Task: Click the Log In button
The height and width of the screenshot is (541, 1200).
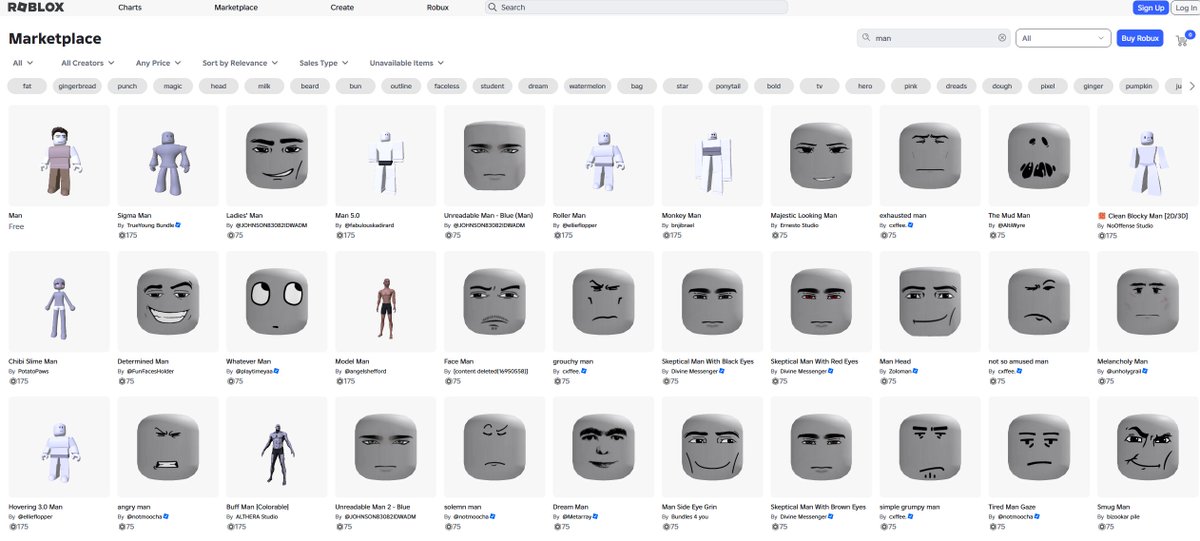Action: [x=1185, y=7]
